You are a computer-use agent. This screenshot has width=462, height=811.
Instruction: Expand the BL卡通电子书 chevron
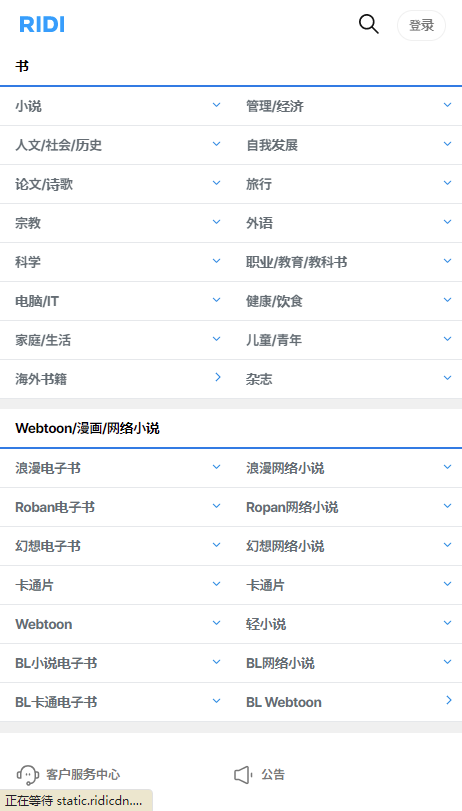[216, 700]
